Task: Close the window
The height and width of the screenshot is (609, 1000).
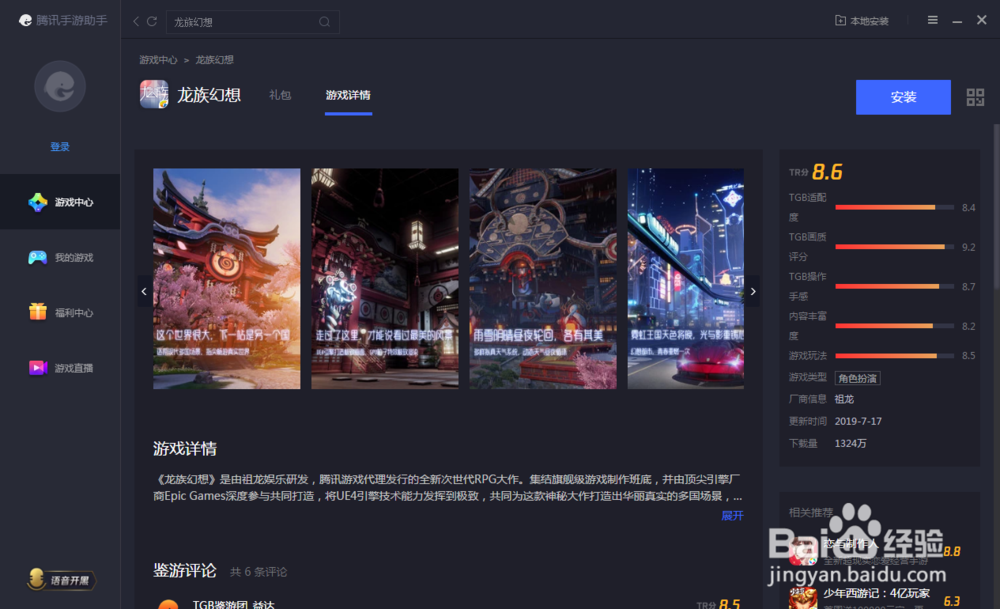Action: [982, 20]
